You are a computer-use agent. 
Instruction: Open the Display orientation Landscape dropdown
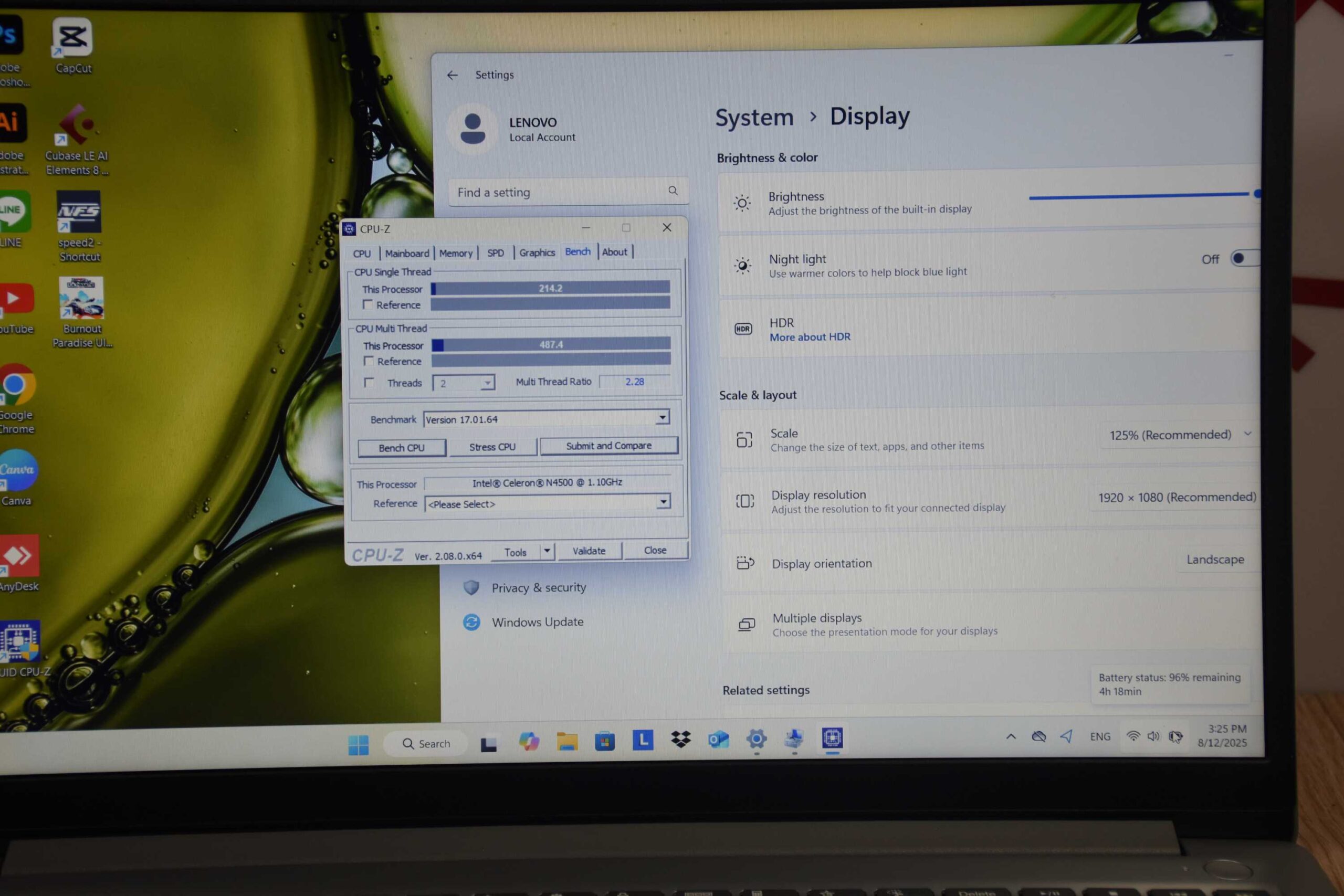[1219, 560]
